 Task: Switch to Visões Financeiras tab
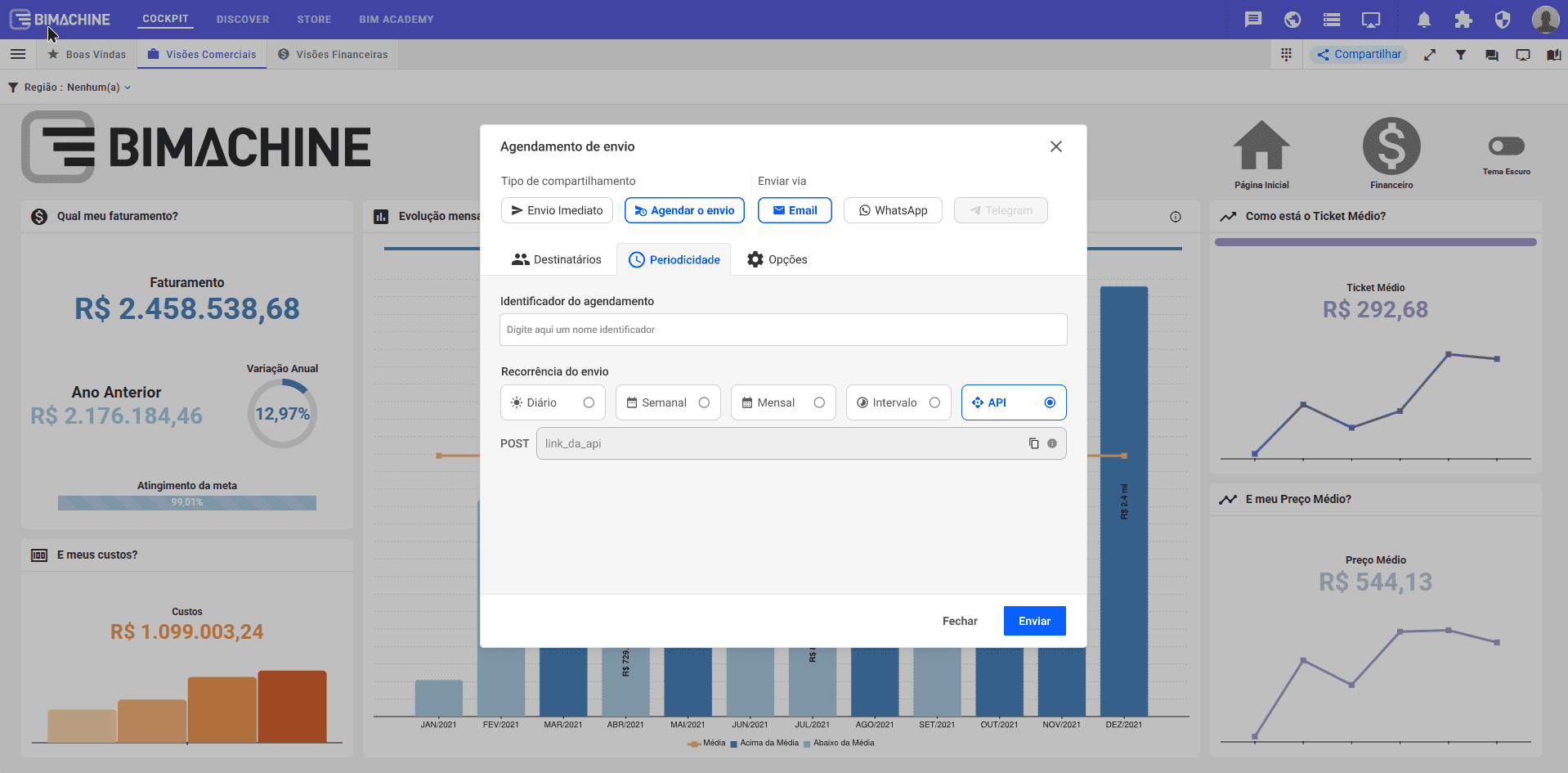click(x=333, y=55)
